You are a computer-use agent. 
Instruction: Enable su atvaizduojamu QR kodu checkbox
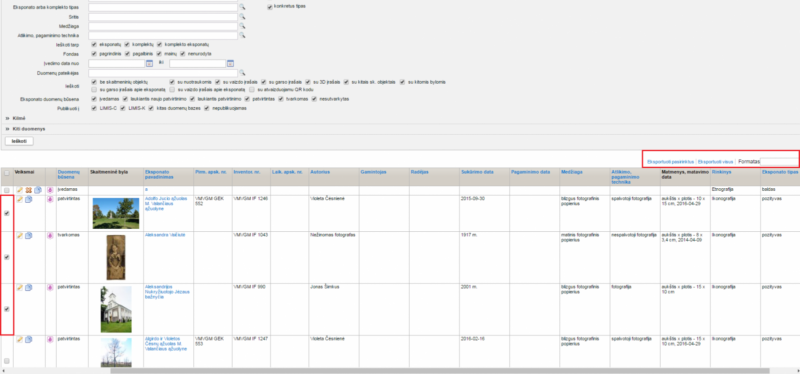point(252,89)
